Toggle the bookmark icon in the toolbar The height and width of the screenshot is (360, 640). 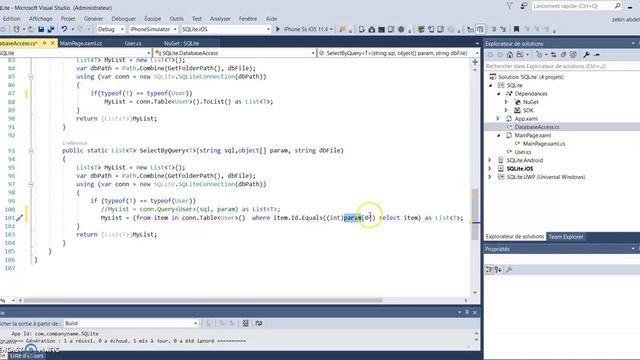[x=516, y=29]
